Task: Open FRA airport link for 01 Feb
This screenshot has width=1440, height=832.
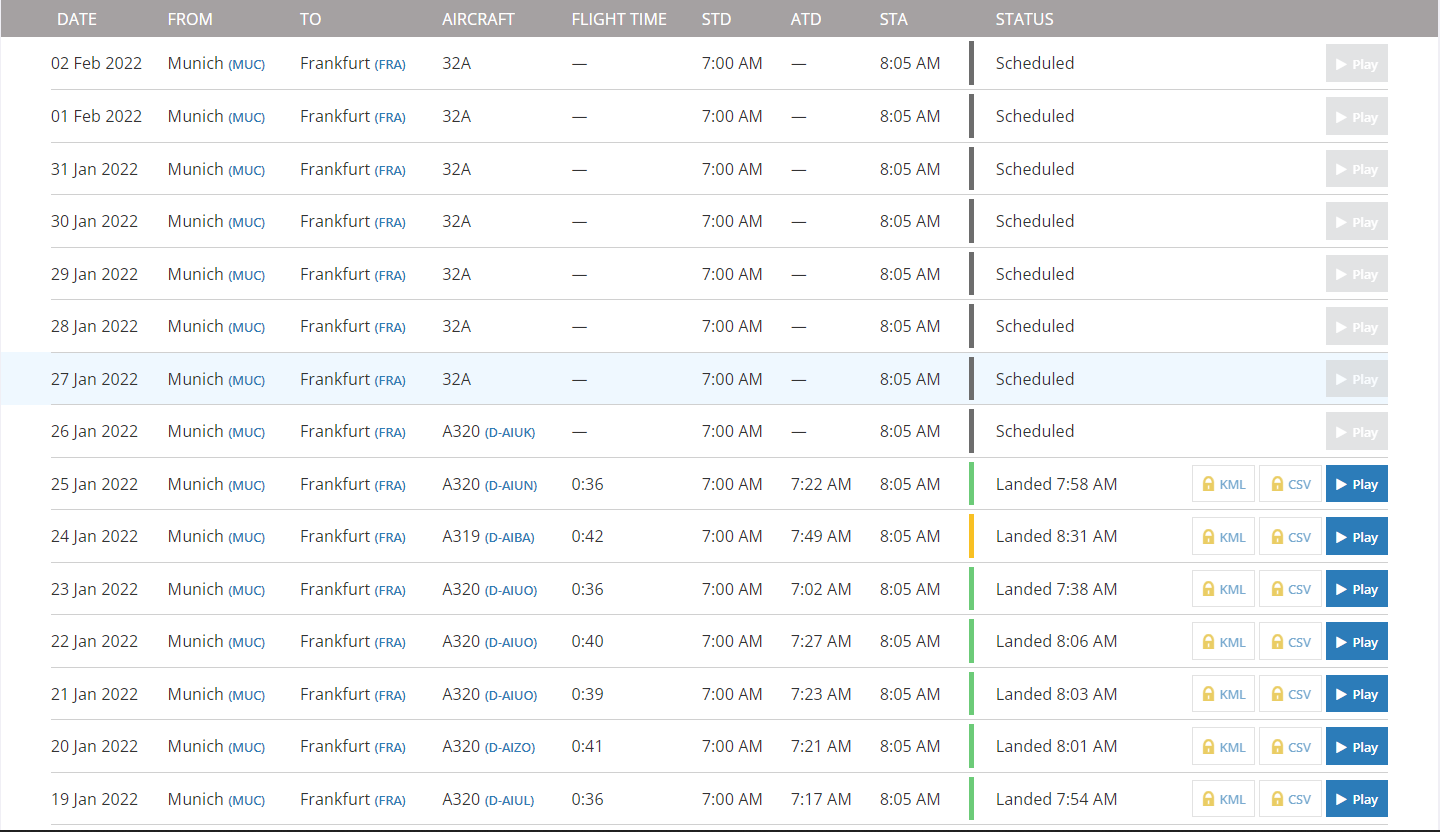Action: pos(390,118)
